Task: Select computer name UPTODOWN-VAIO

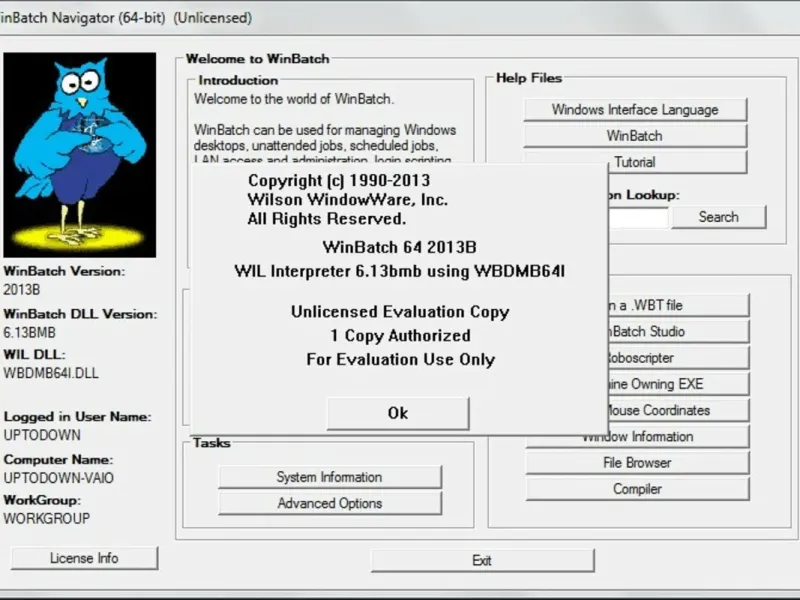Action: 59,478
